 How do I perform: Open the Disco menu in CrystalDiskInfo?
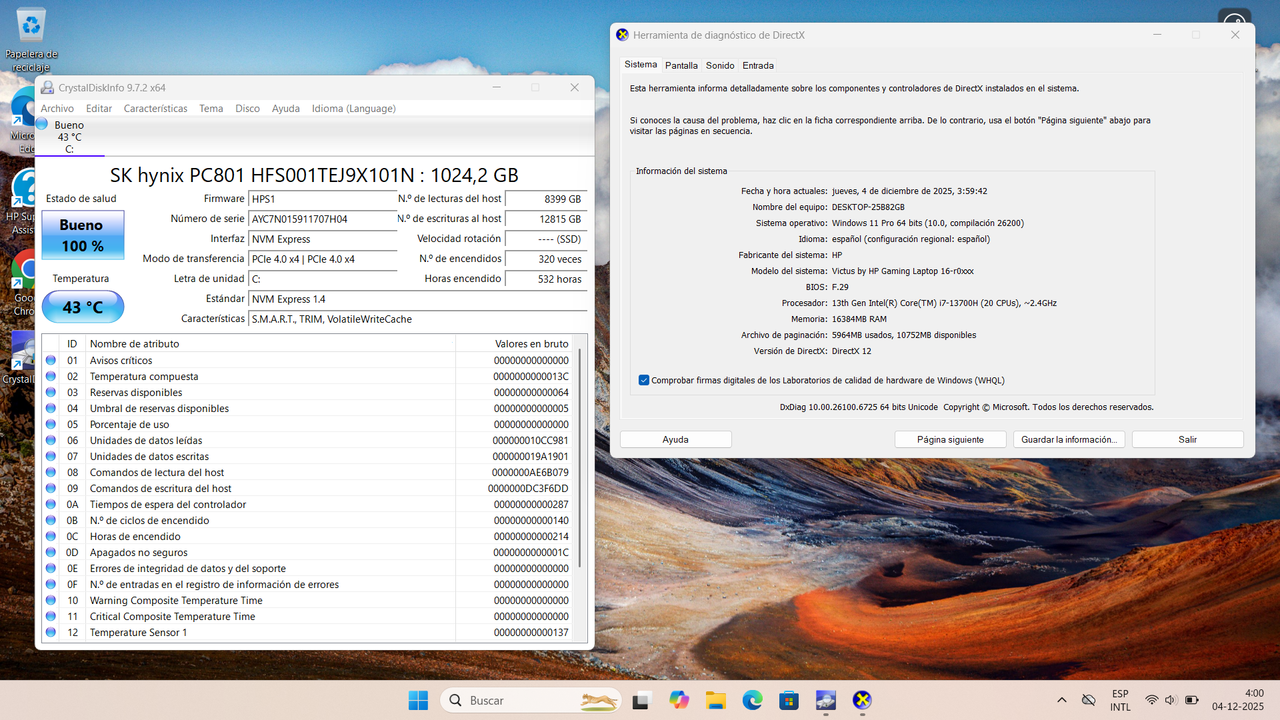[247, 108]
